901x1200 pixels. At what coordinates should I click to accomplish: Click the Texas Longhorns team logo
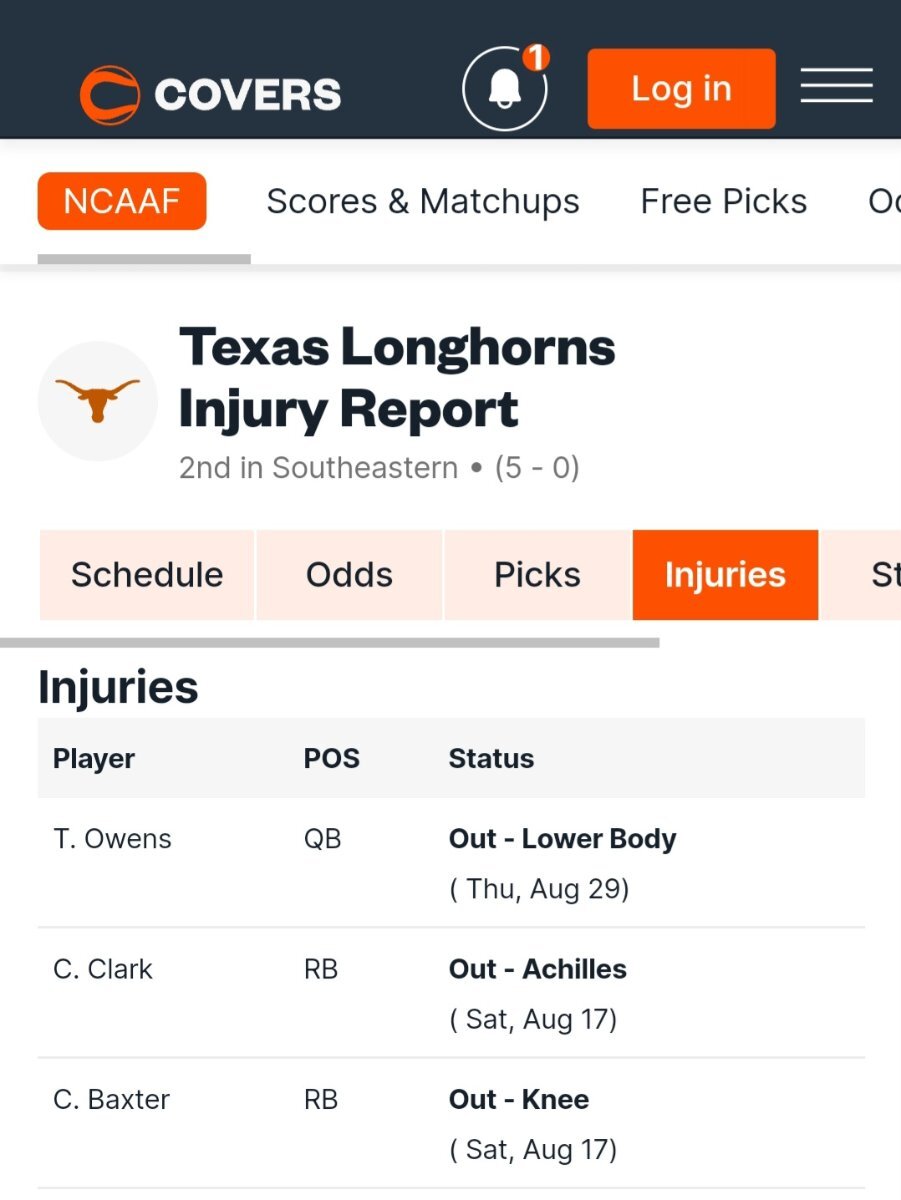(x=98, y=401)
